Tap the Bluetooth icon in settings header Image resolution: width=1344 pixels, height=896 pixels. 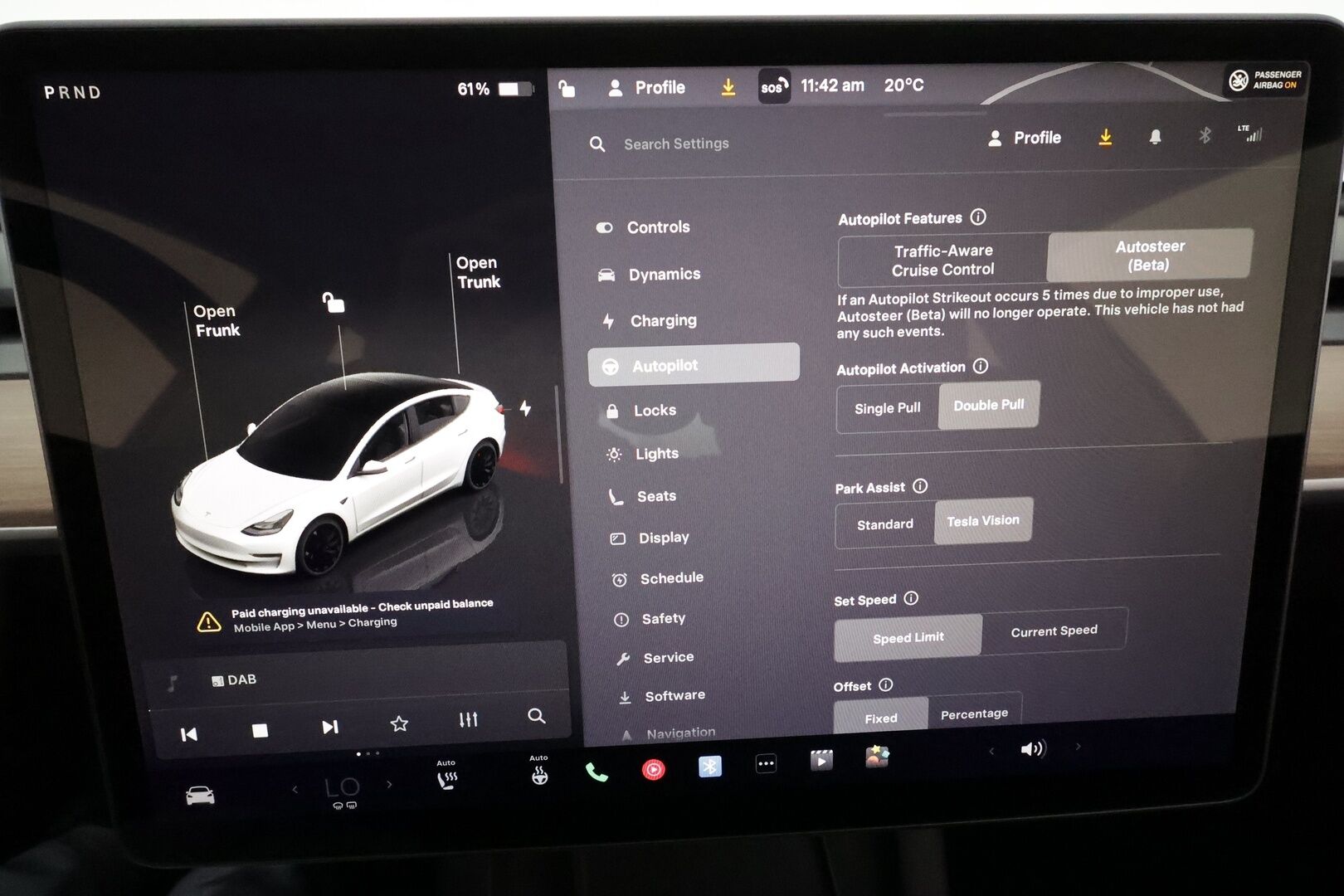coord(1205,135)
